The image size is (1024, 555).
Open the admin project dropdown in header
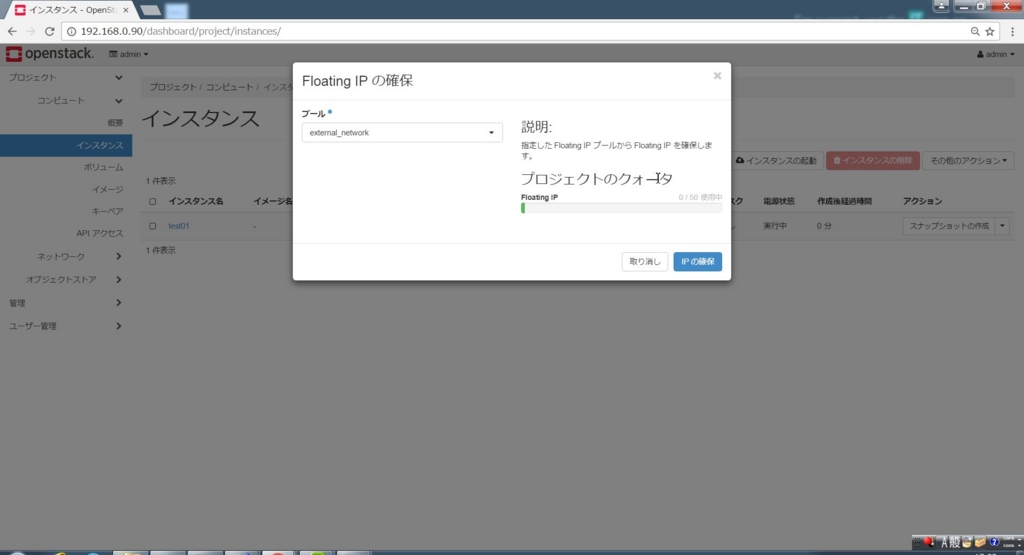point(129,54)
